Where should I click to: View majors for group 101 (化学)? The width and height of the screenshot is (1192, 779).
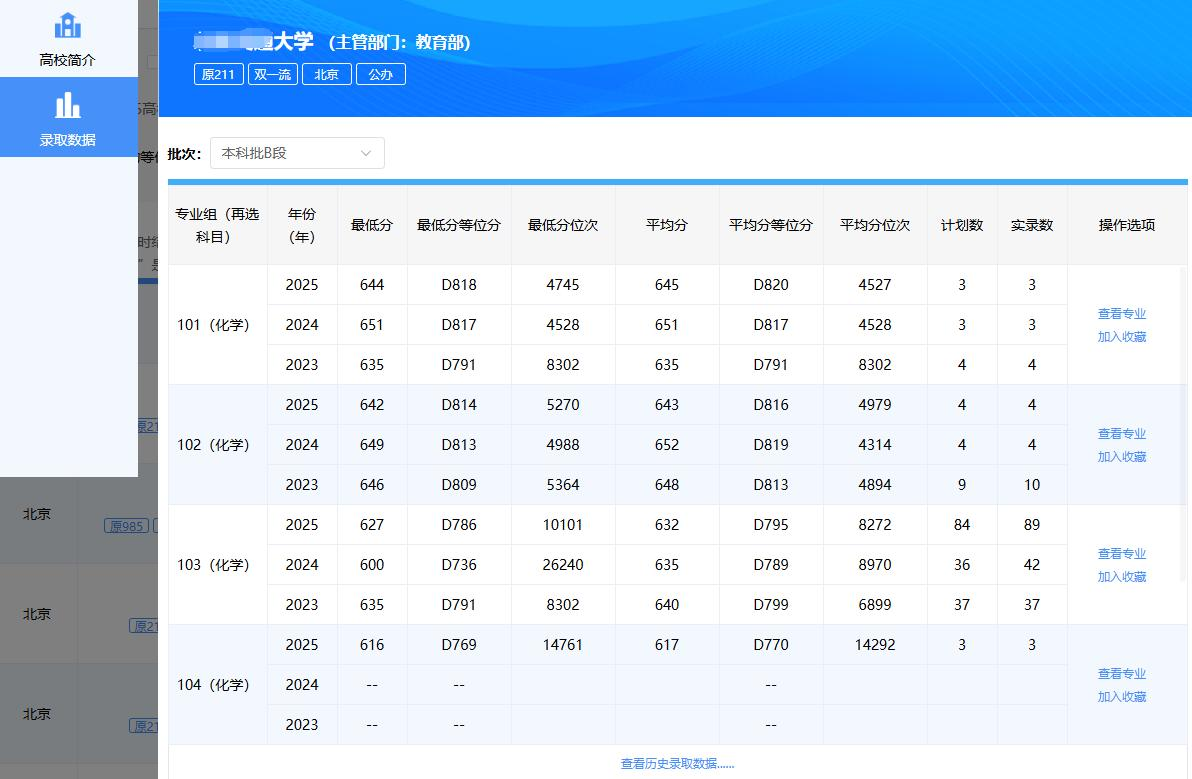tap(1121, 313)
